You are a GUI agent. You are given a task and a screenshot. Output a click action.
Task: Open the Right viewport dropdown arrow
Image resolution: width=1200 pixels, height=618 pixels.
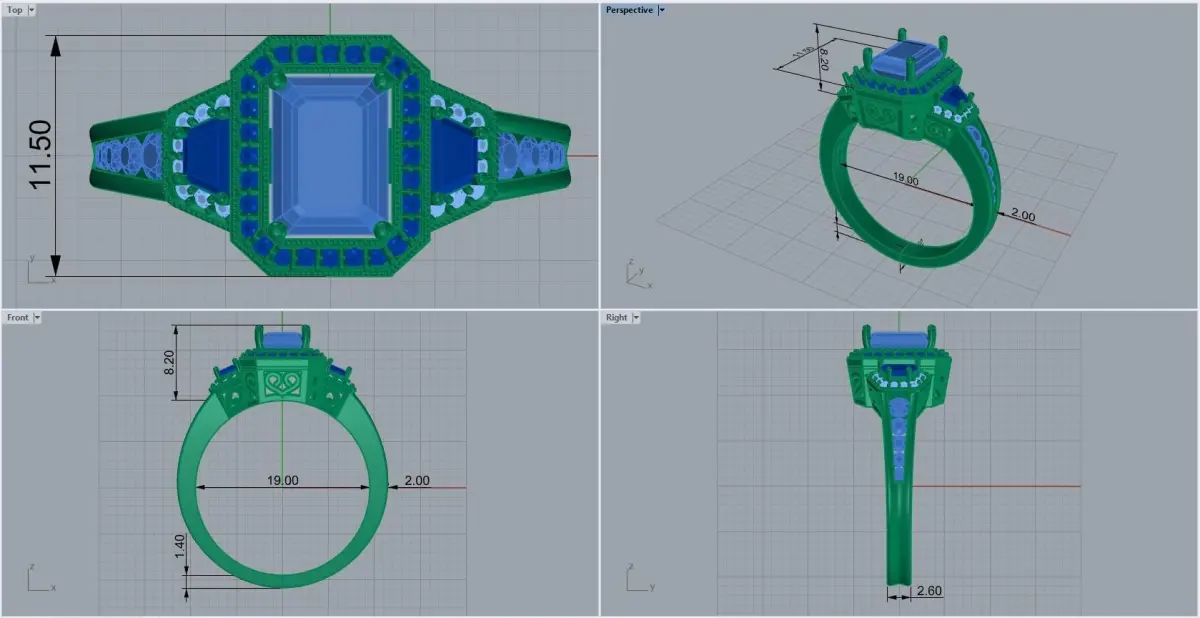pyautogui.click(x=636, y=317)
